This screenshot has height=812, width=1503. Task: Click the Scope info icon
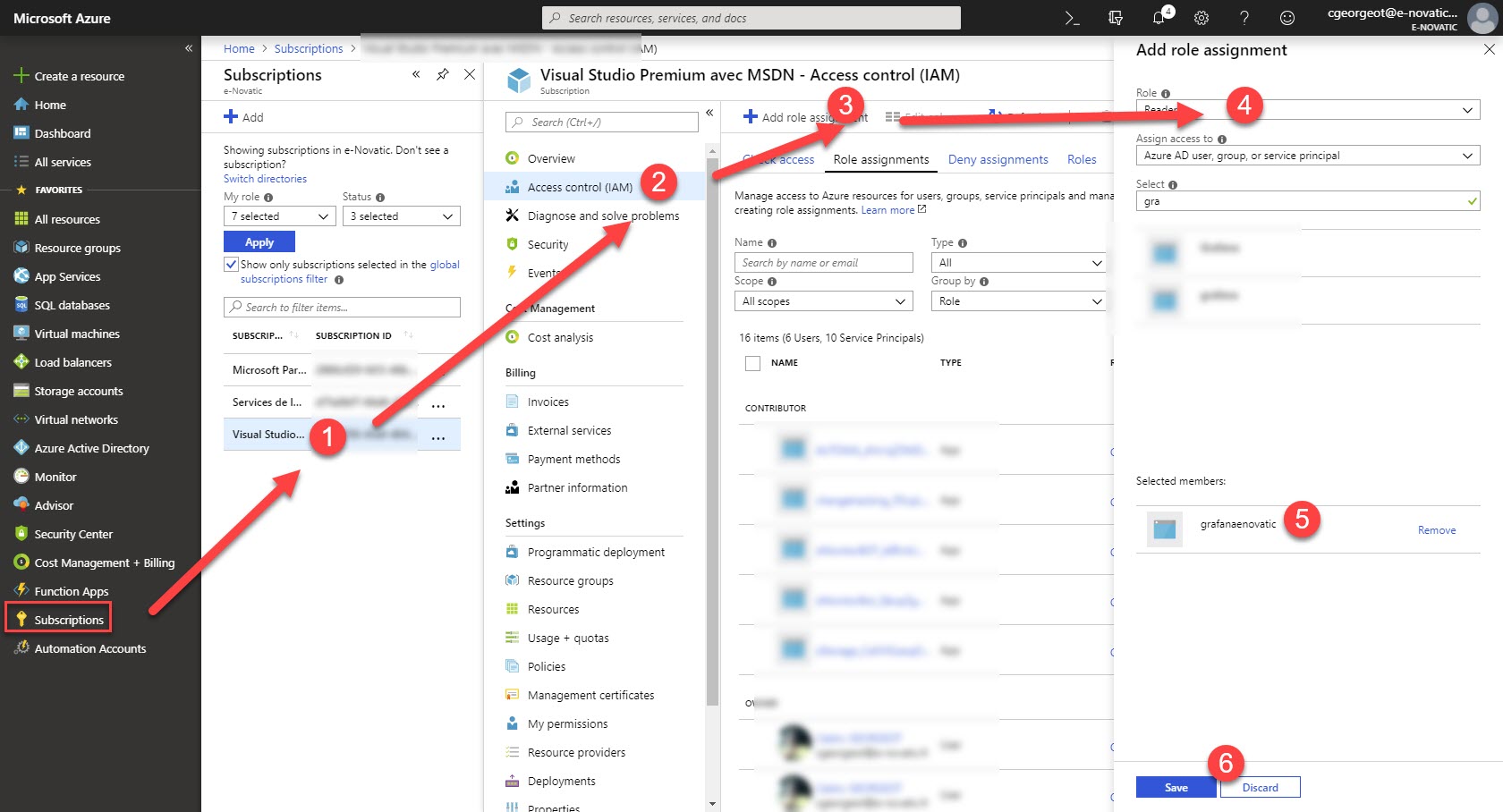click(x=772, y=282)
